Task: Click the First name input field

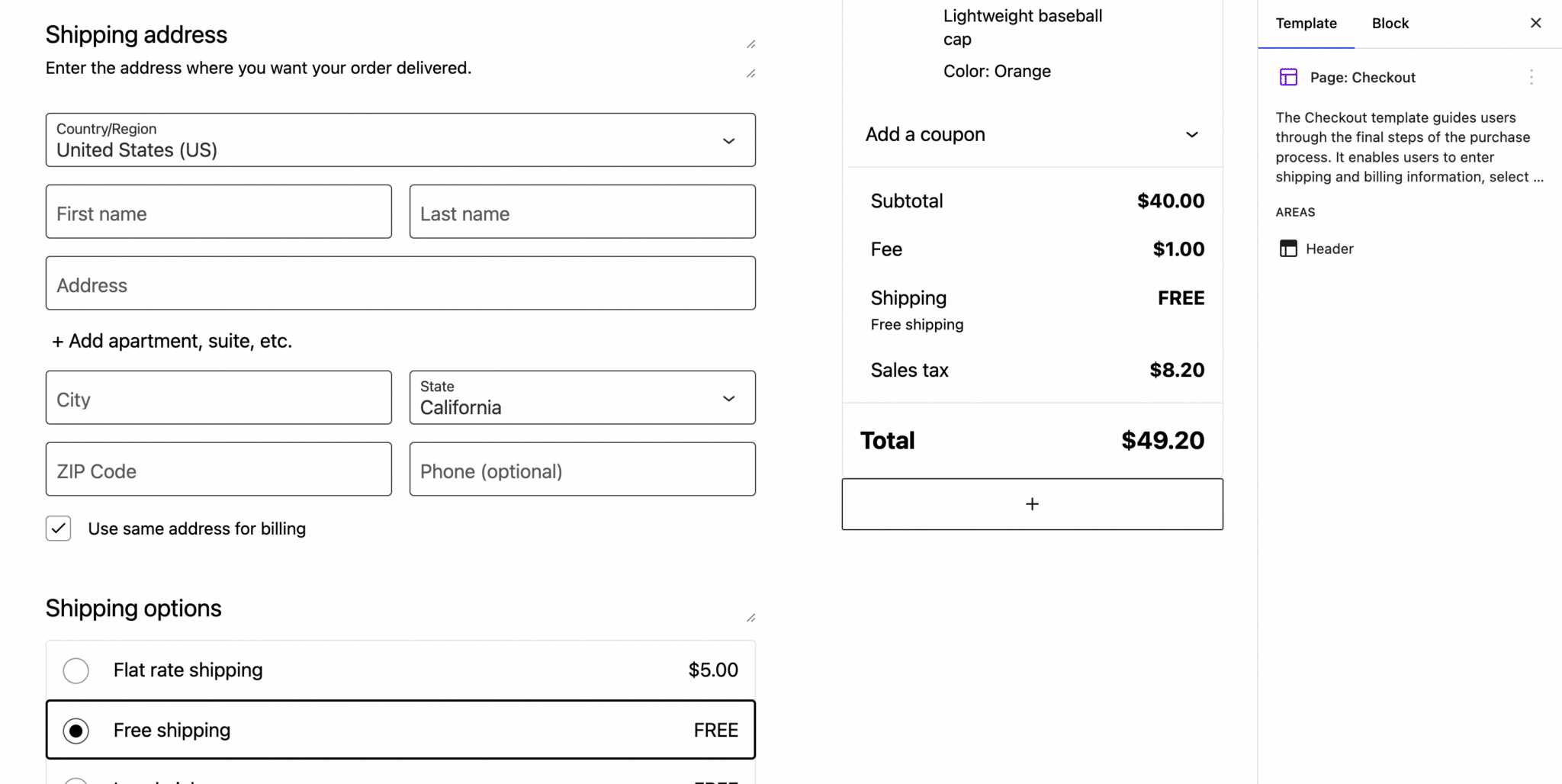Action: pyautogui.click(x=218, y=212)
